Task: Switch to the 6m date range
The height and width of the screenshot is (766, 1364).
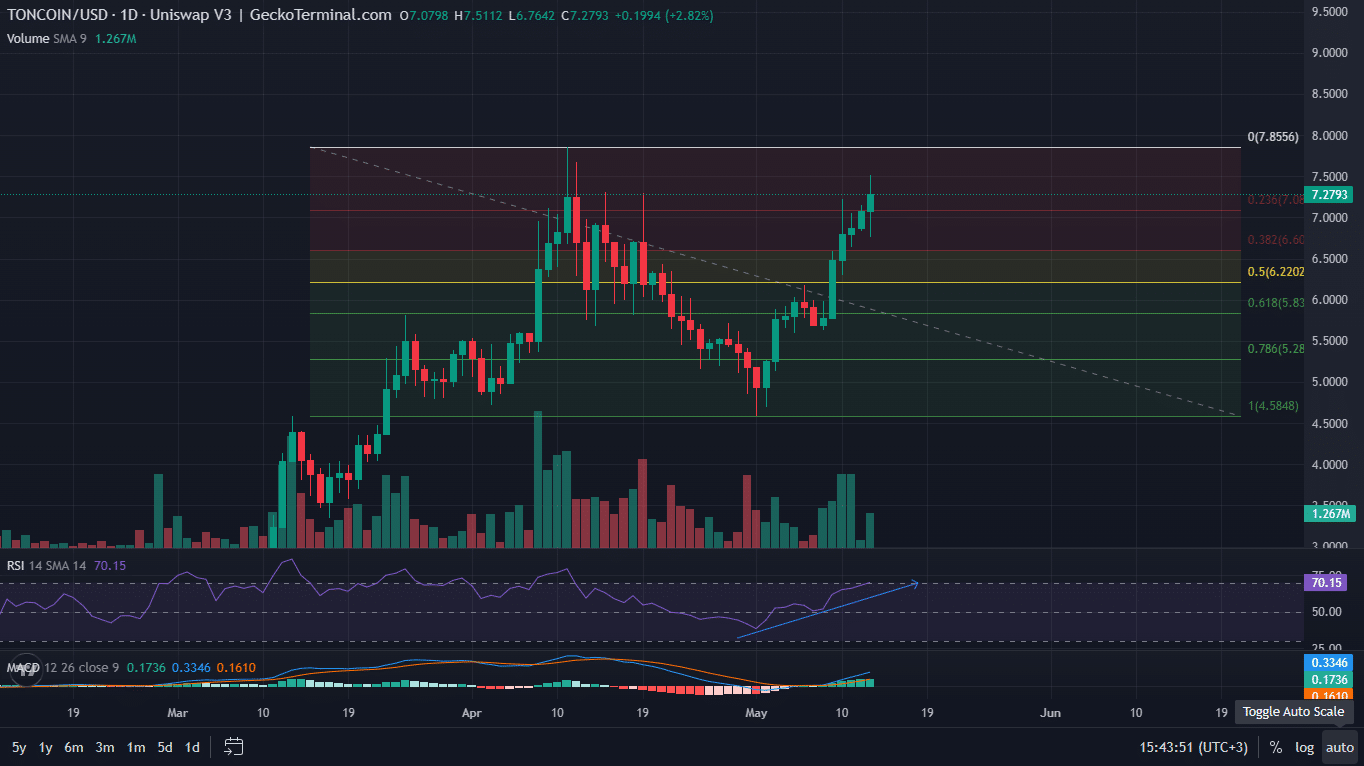Action: [74, 747]
